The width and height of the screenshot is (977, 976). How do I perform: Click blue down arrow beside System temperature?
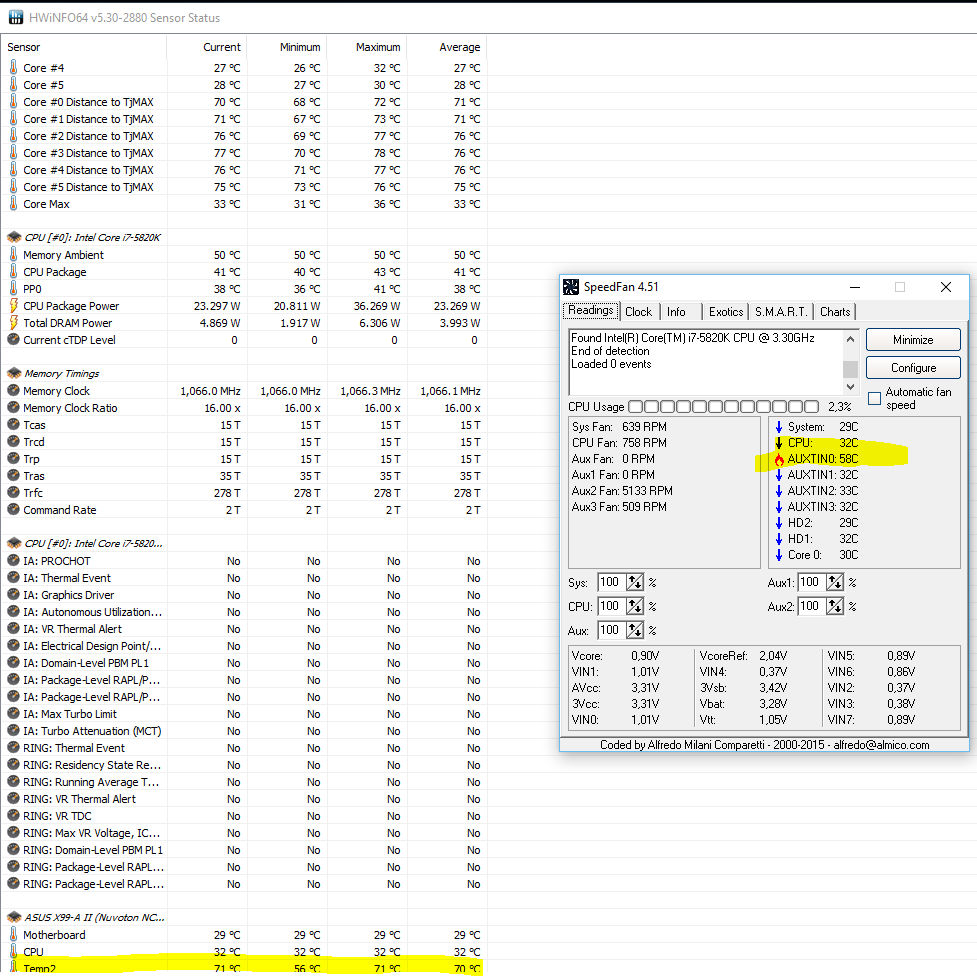pyautogui.click(x=779, y=427)
